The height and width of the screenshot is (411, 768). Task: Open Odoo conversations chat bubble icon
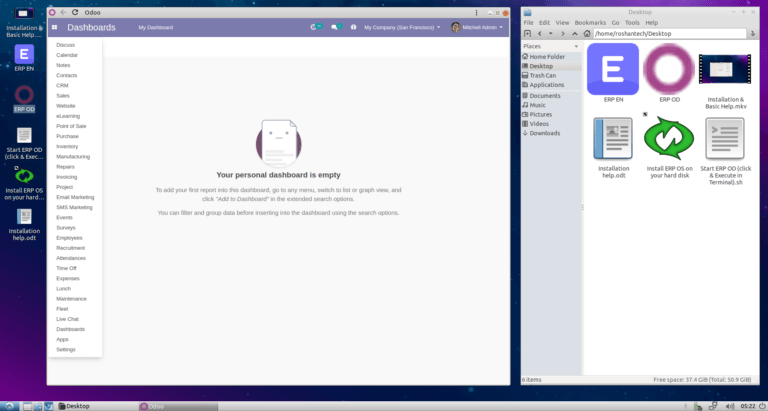tap(334, 27)
